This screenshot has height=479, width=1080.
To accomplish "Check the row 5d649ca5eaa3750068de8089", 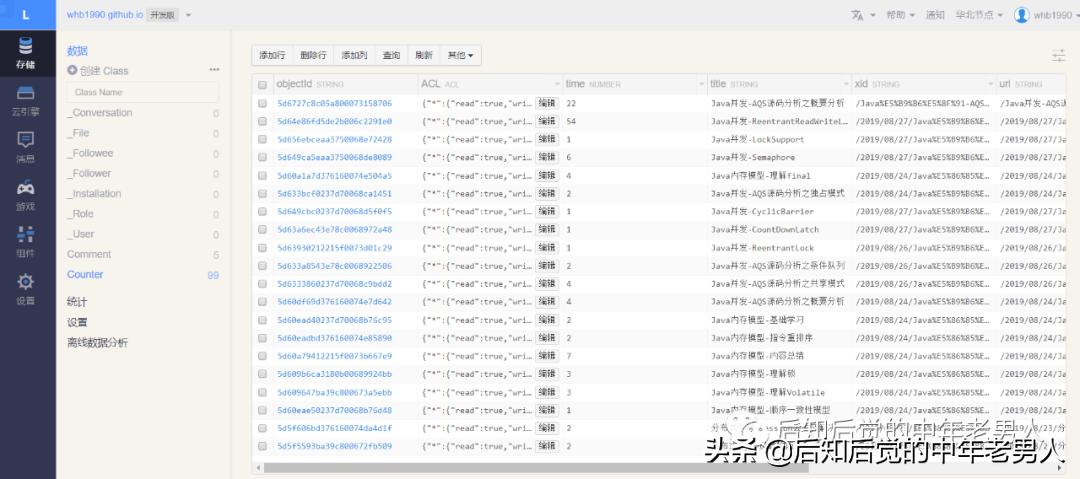I will click(x=262, y=157).
